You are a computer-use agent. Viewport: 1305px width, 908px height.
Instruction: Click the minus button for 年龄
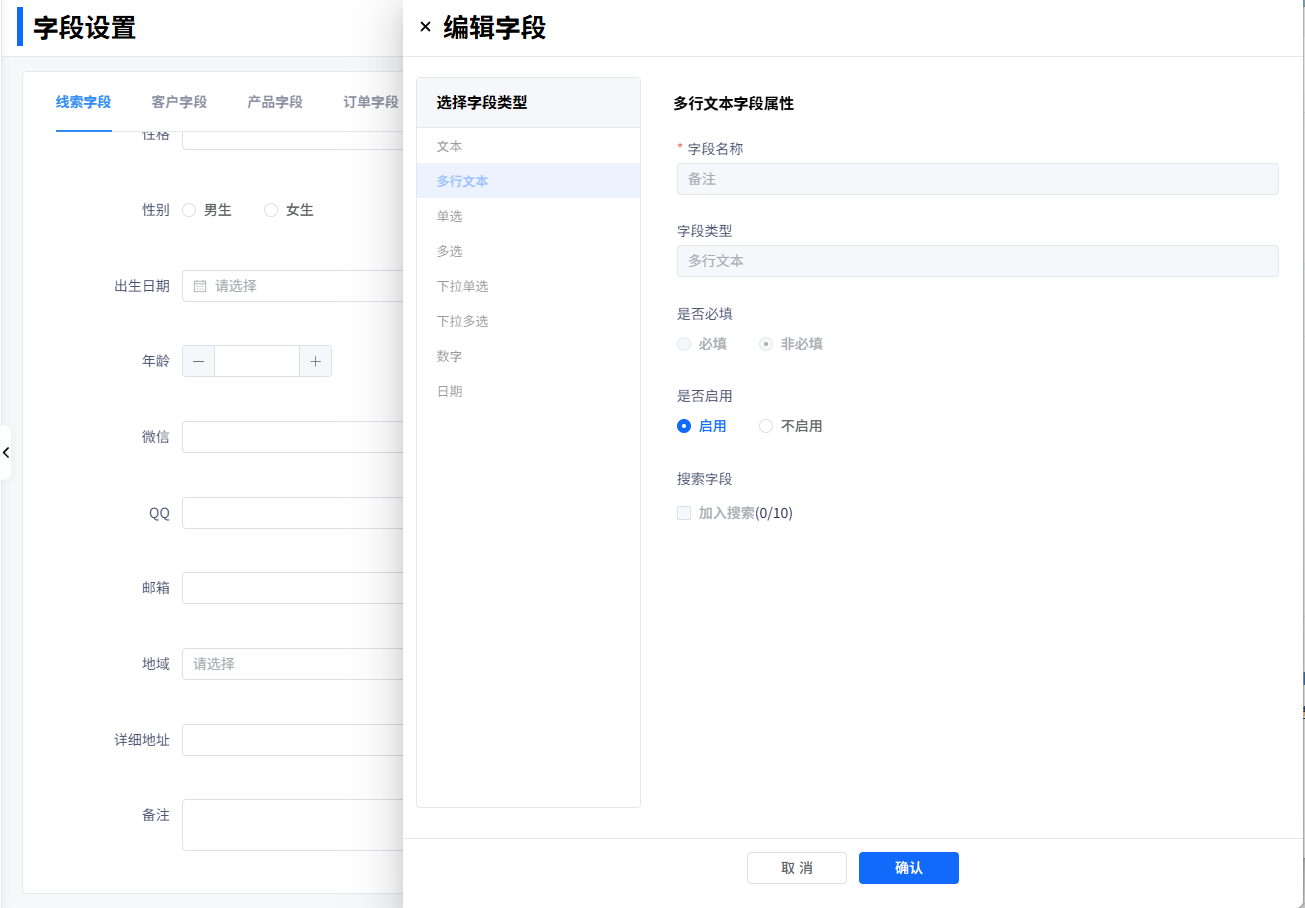(x=198, y=362)
